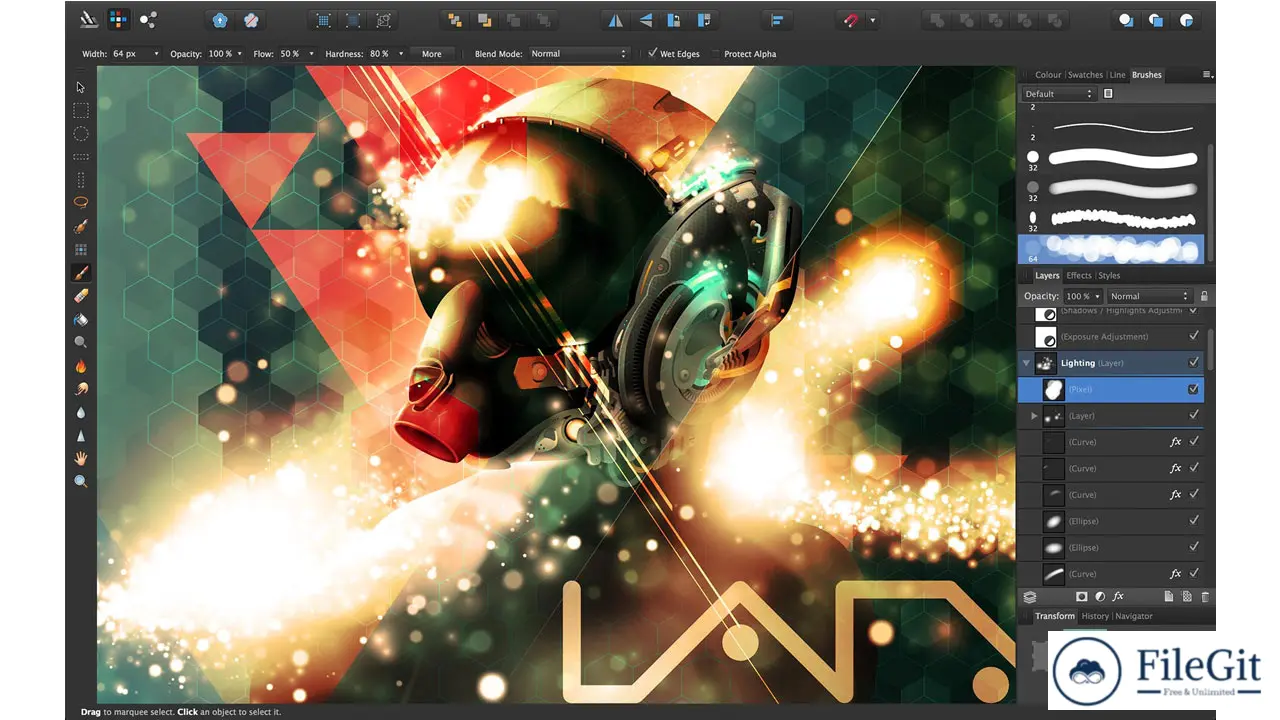Select the highlighted size 64 brush
This screenshot has width=1280, height=720.
1111,249
